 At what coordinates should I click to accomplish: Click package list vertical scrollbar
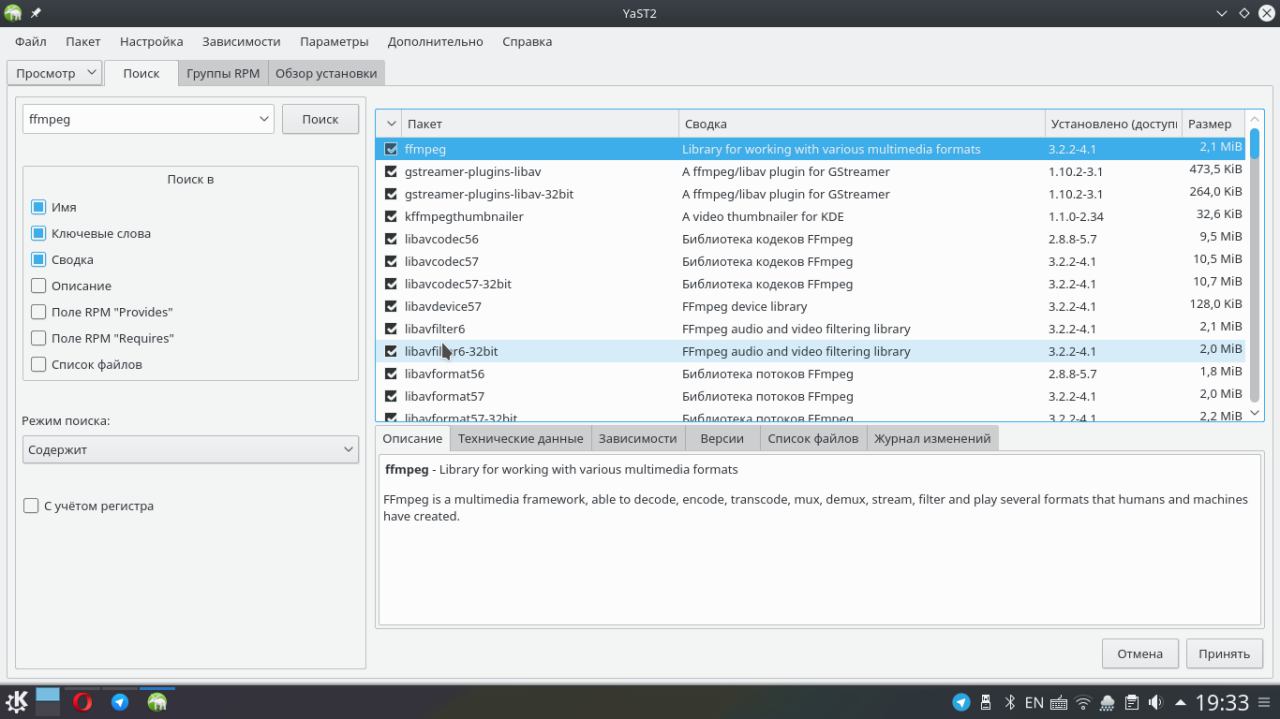click(1255, 265)
